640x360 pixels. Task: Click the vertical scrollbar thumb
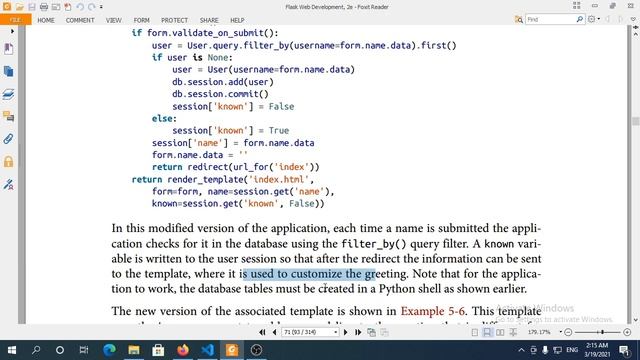636,121
